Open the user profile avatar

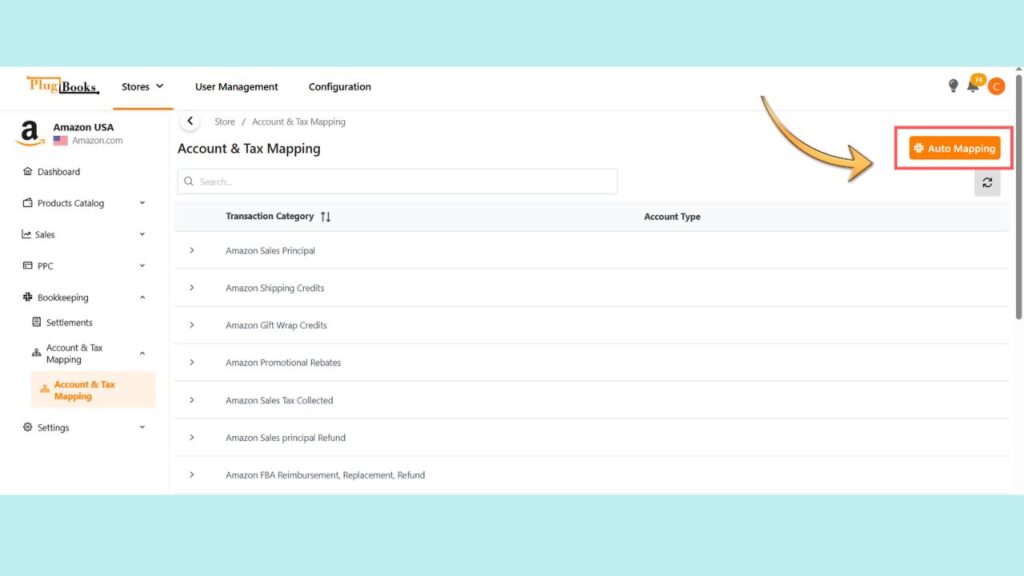(996, 86)
